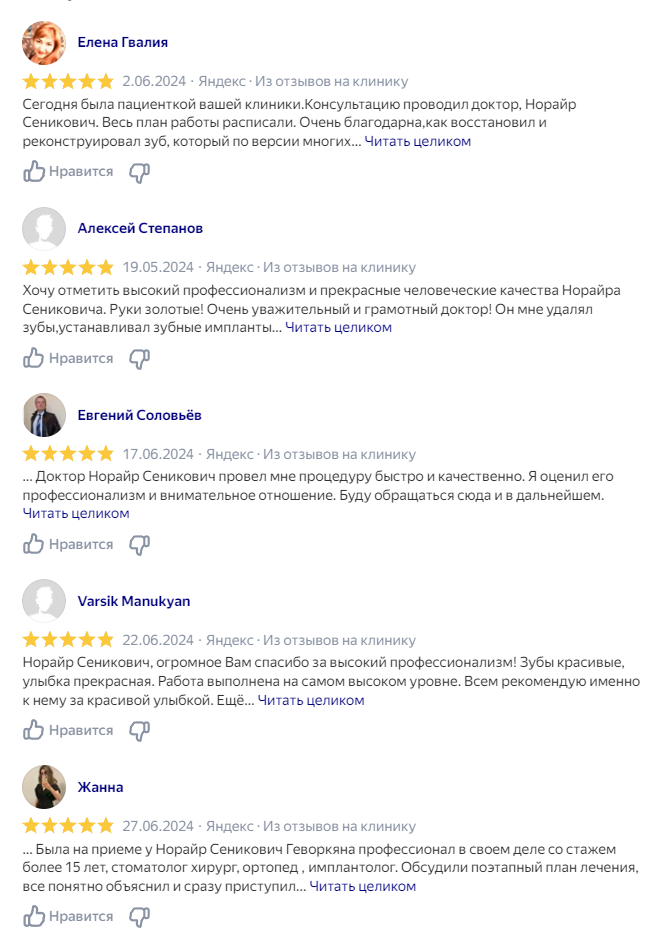658x932 pixels.
Task: Open Елена Гвалия's profile name link
Action: click(122, 43)
